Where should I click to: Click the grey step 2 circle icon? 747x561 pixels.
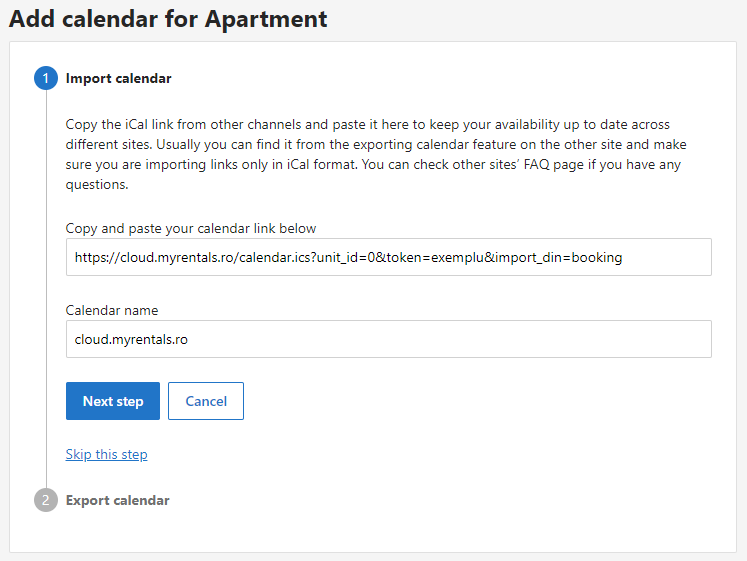pos(46,500)
